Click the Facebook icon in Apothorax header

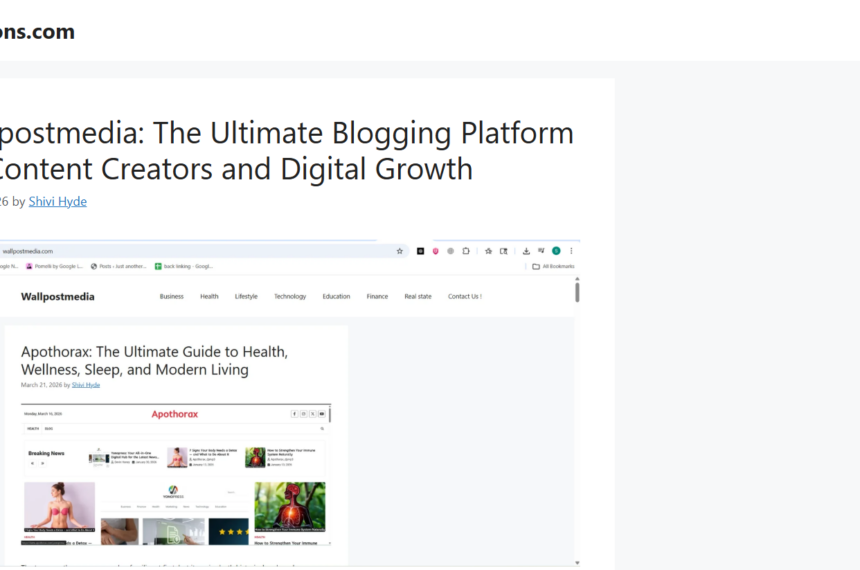295,413
